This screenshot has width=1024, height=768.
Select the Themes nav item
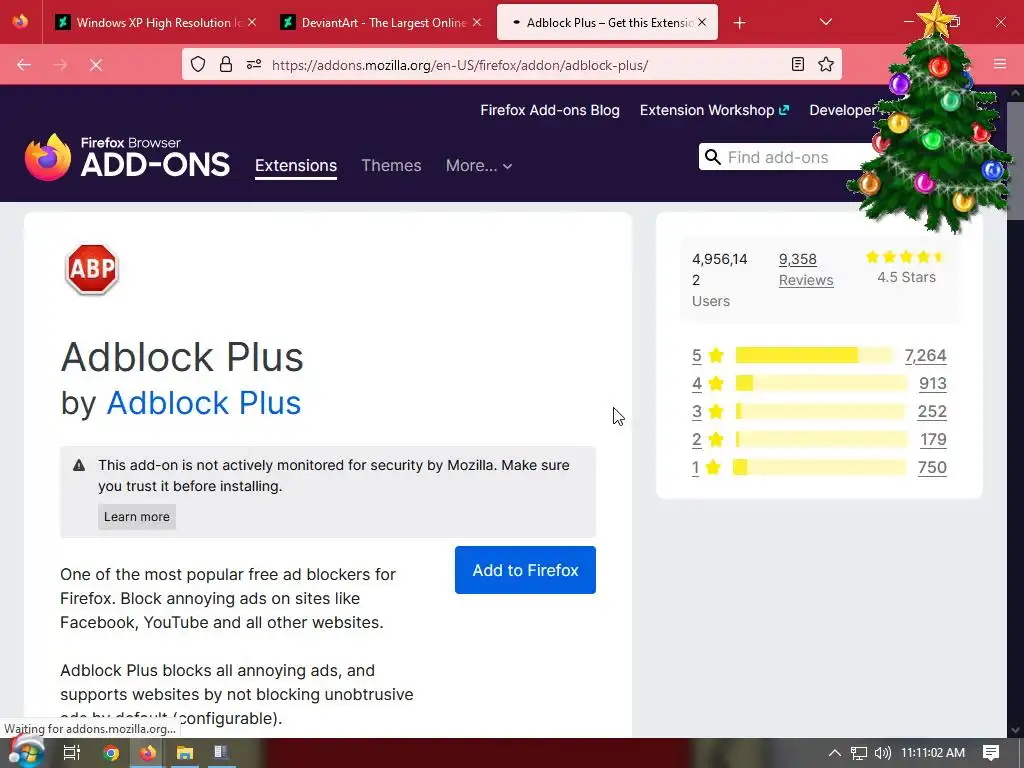tap(391, 165)
